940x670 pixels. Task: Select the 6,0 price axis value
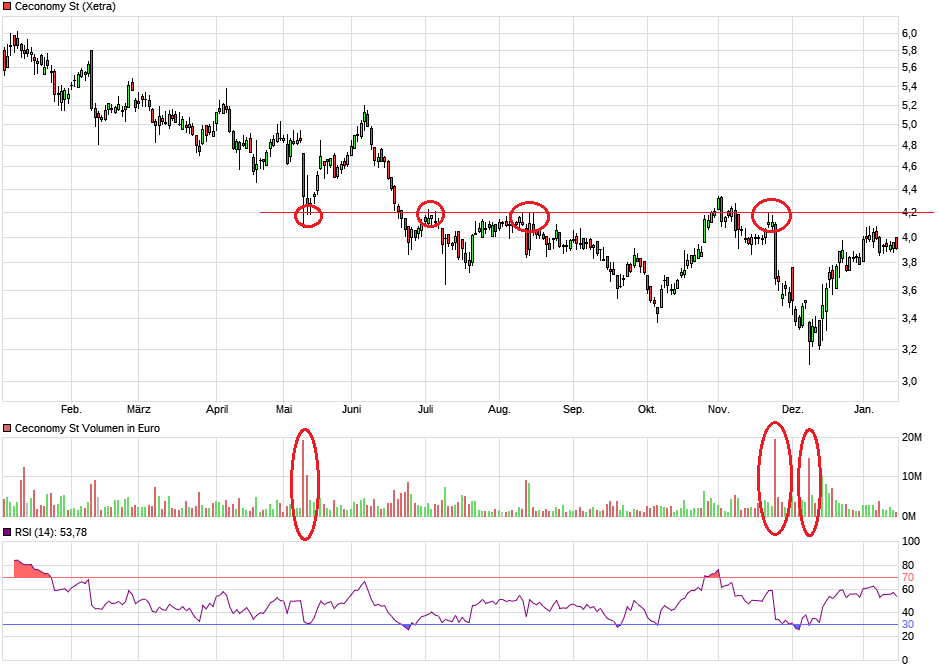909,33
